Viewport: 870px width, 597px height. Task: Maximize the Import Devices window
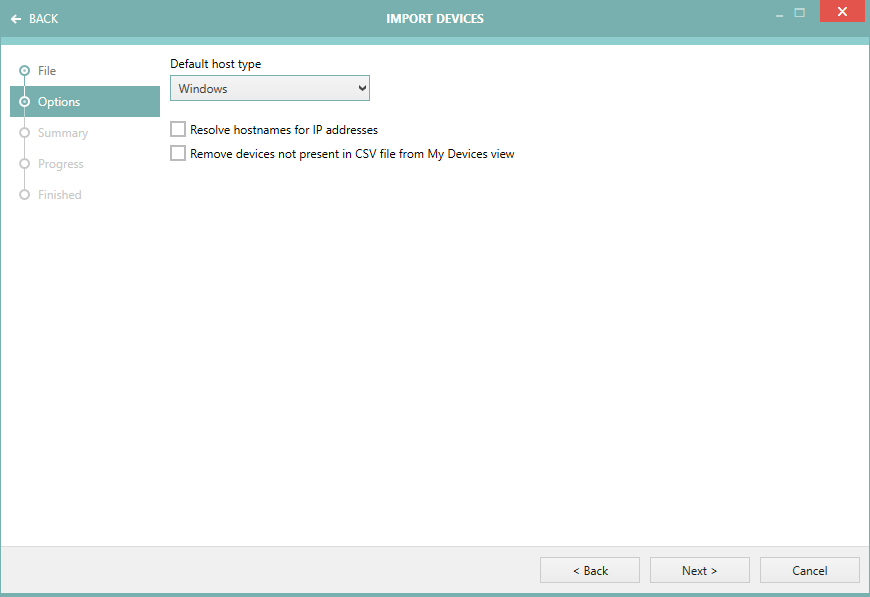tap(800, 13)
